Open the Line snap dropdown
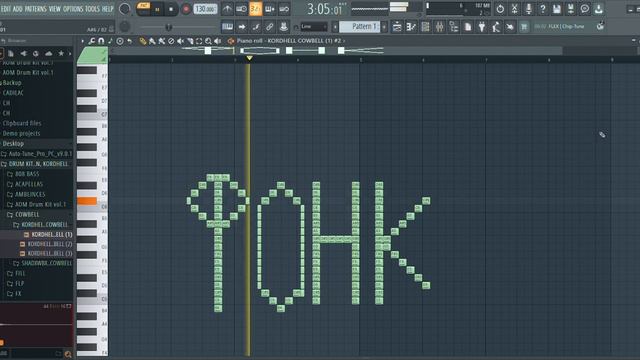640x360 pixels. [313, 27]
